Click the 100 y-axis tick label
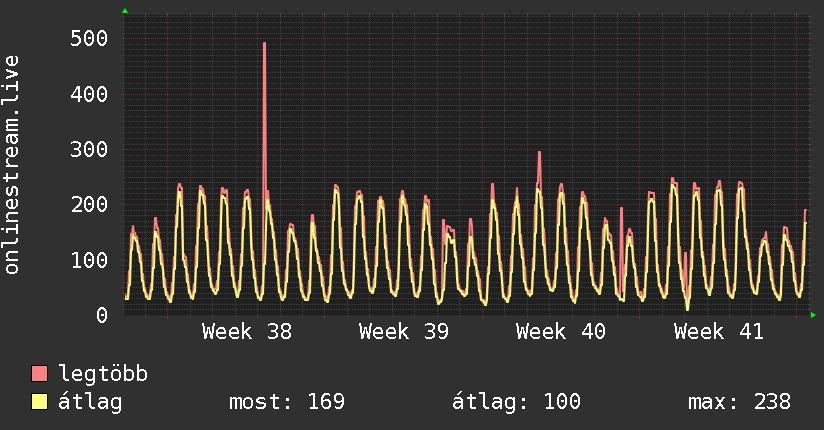The width and height of the screenshot is (824, 430). 89,260
